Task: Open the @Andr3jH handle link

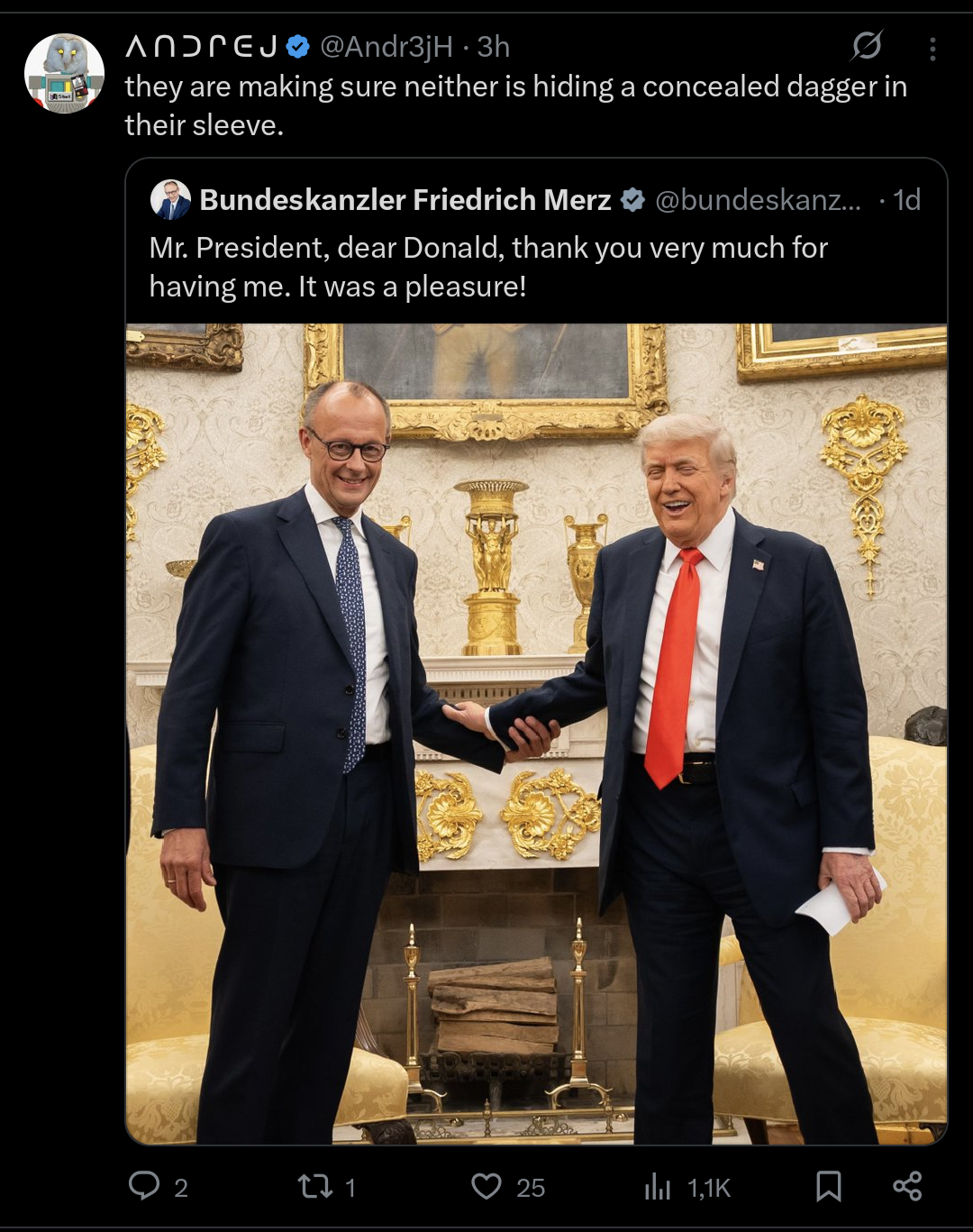Action: 386,46
